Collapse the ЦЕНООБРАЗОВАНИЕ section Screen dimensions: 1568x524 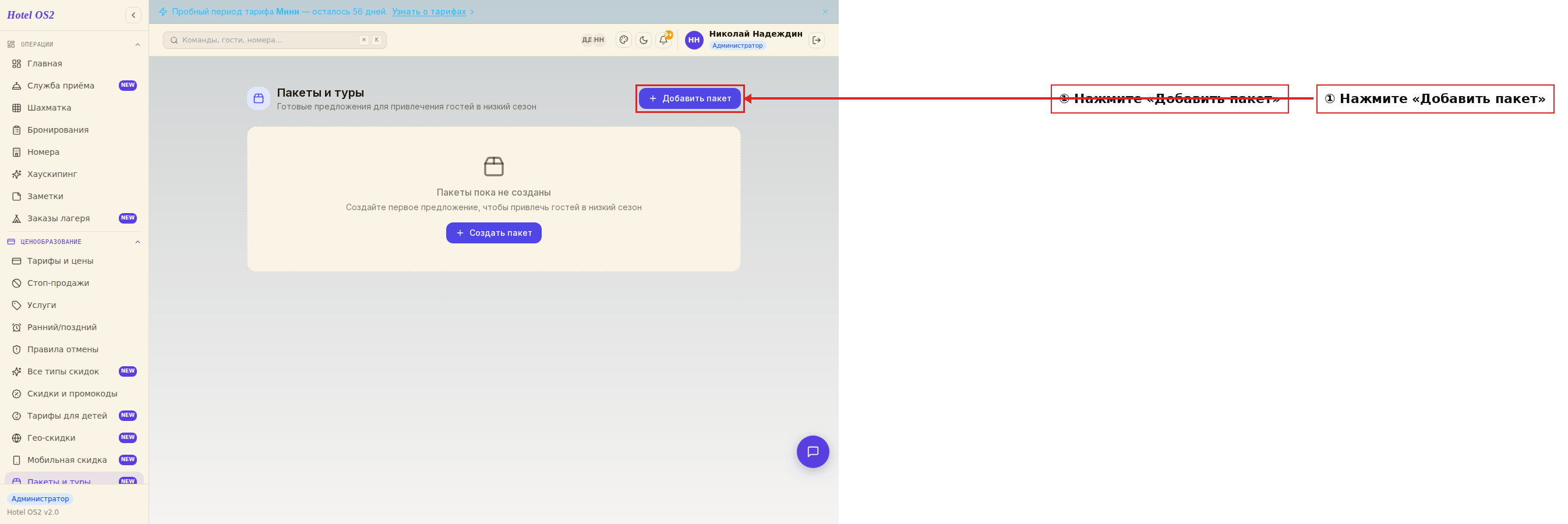click(x=73, y=242)
